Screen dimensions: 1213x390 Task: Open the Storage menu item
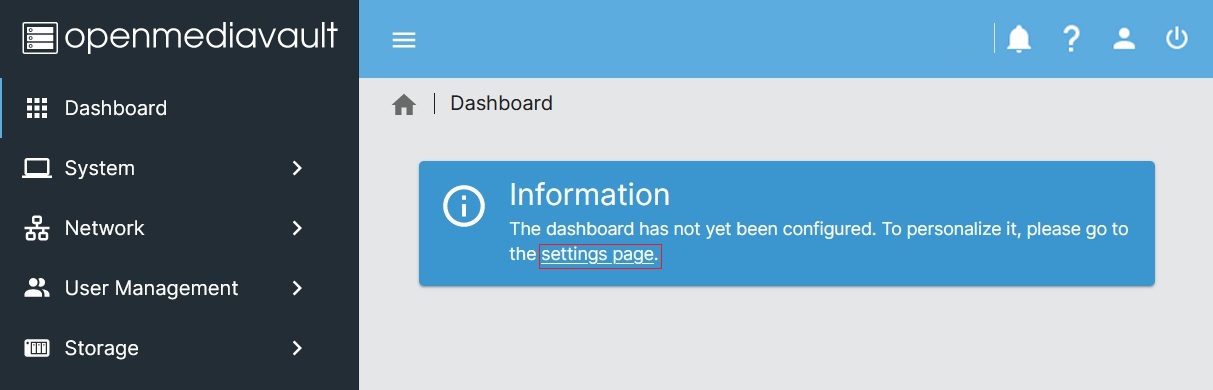(180, 348)
